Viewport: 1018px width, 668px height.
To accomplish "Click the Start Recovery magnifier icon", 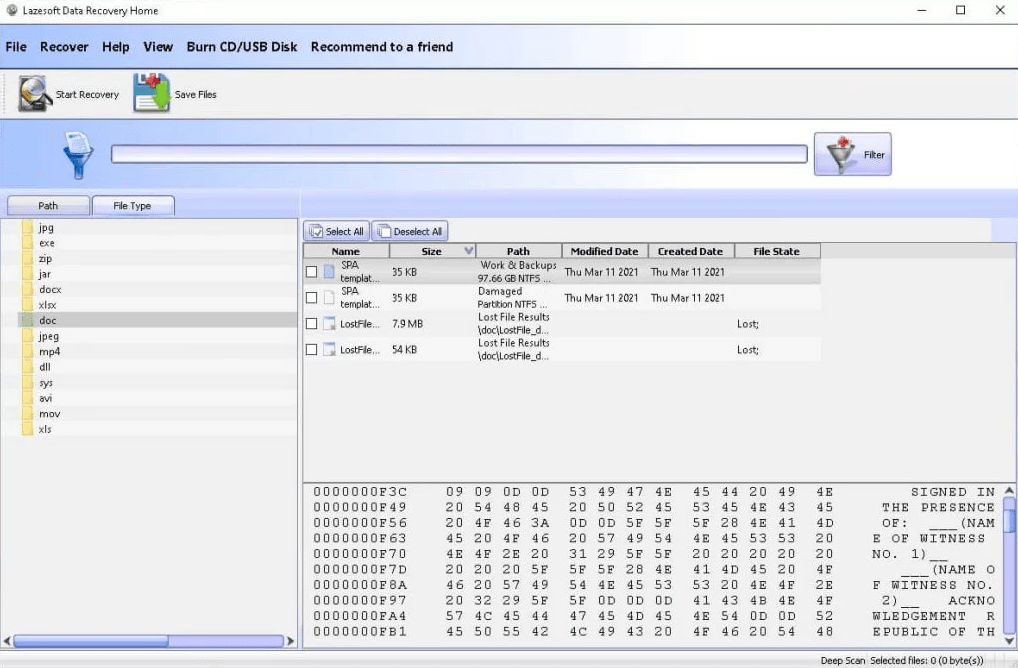I will (x=35, y=94).
